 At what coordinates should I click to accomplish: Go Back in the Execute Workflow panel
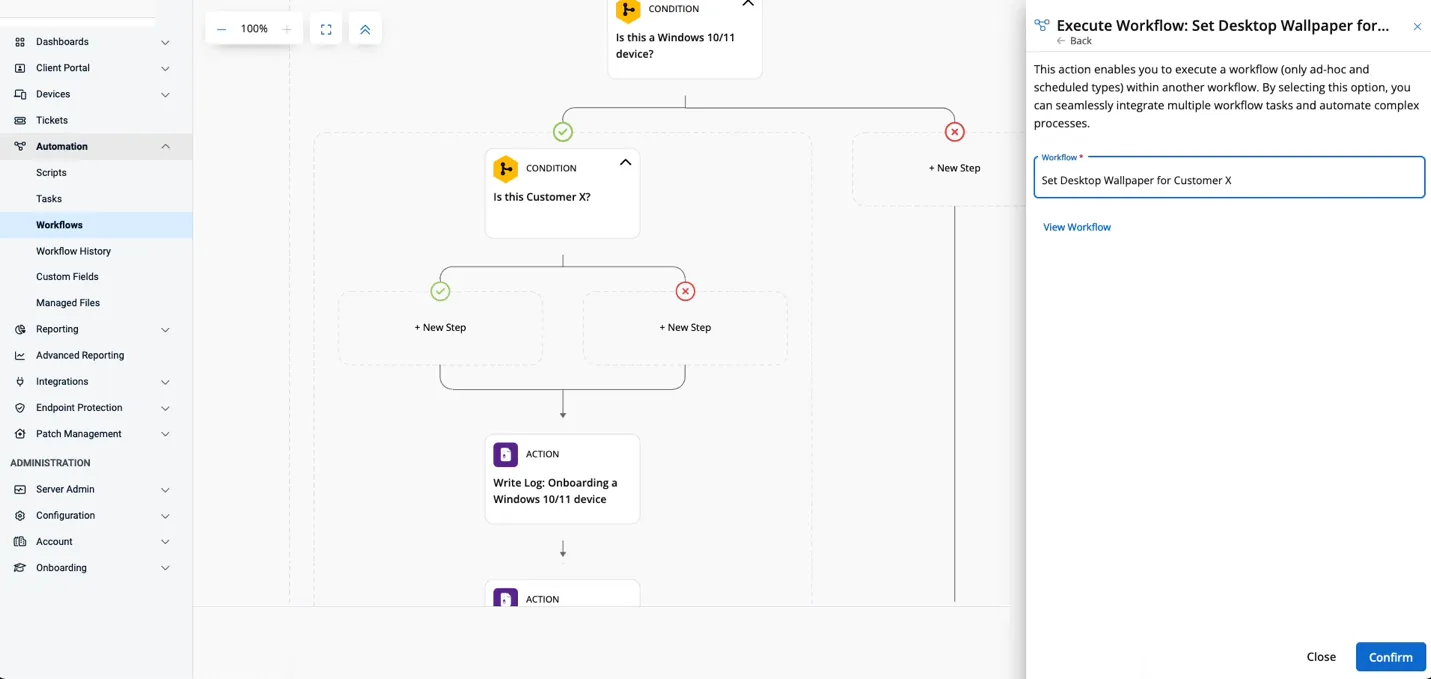click(x=1074, y=41)
